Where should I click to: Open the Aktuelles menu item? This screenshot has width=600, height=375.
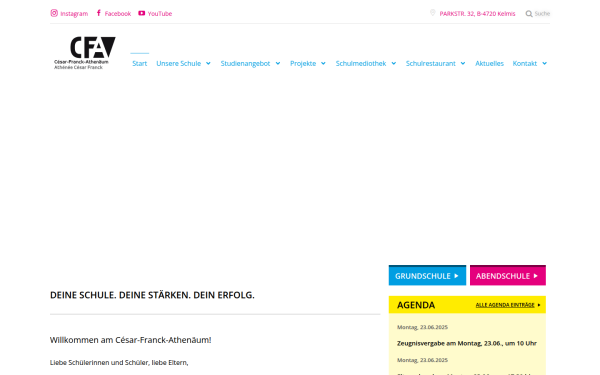click(489, 64)
